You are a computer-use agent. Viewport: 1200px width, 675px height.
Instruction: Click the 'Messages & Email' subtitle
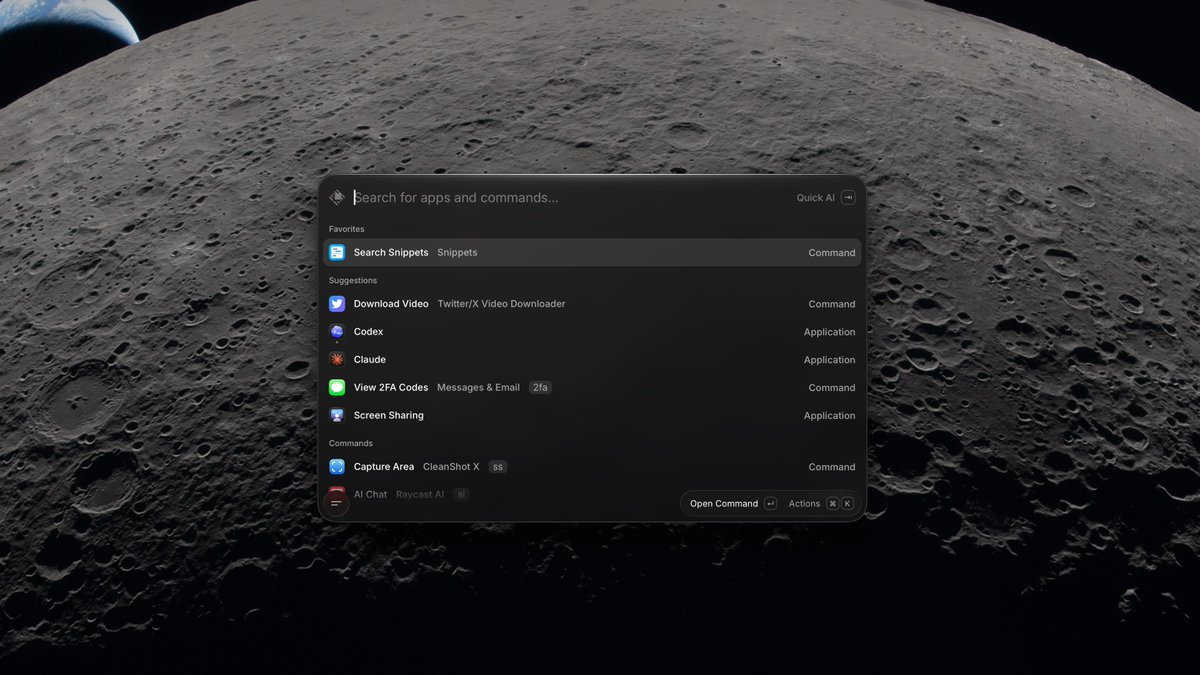click(478, 388)
